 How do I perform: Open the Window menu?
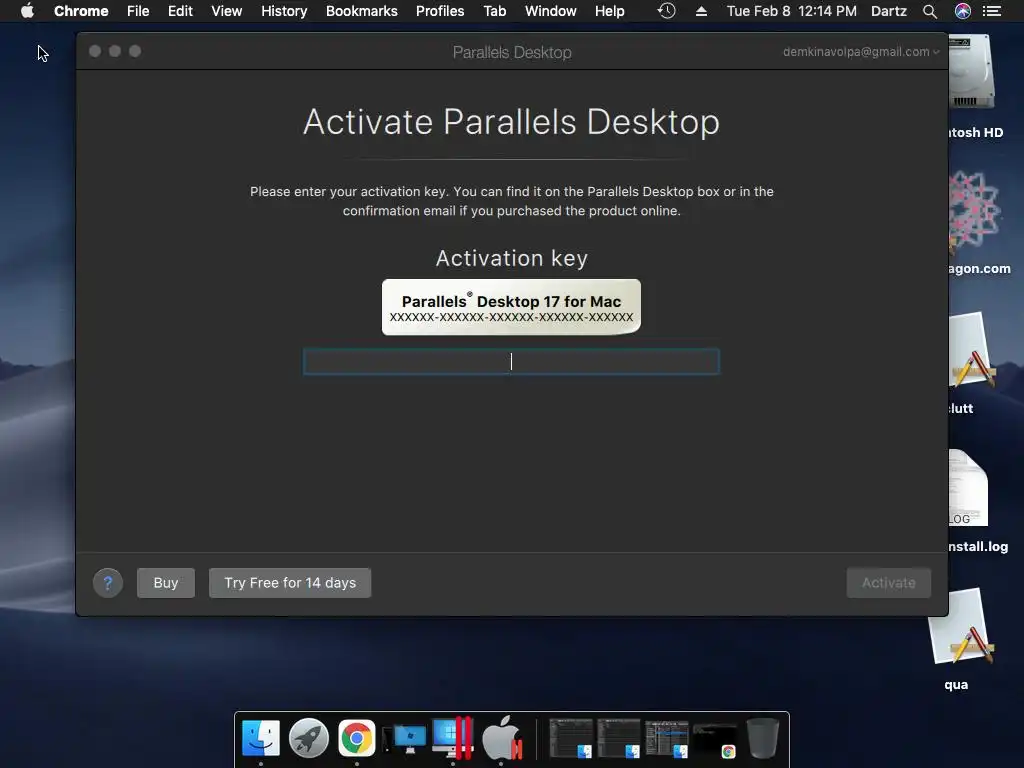(x=551, y=11)
